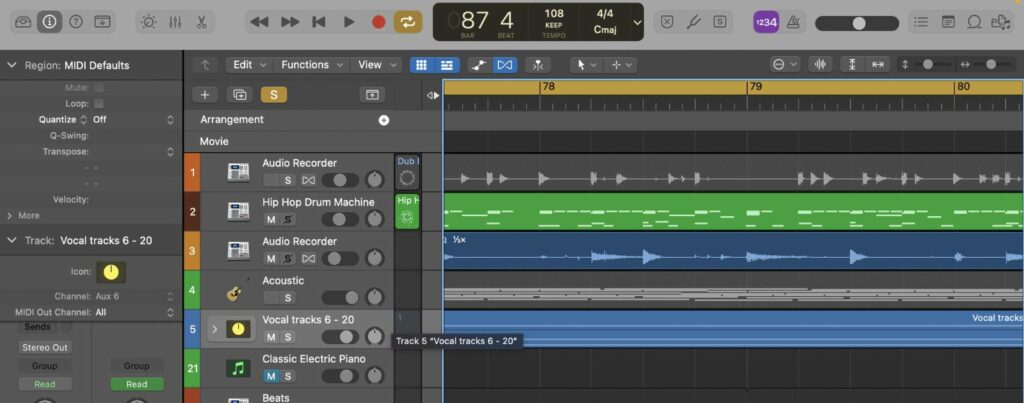The width and height of the screenshot is (1024, 403).
Task: Toggle Waveform Zoom button
Action: tap(821, 65)
